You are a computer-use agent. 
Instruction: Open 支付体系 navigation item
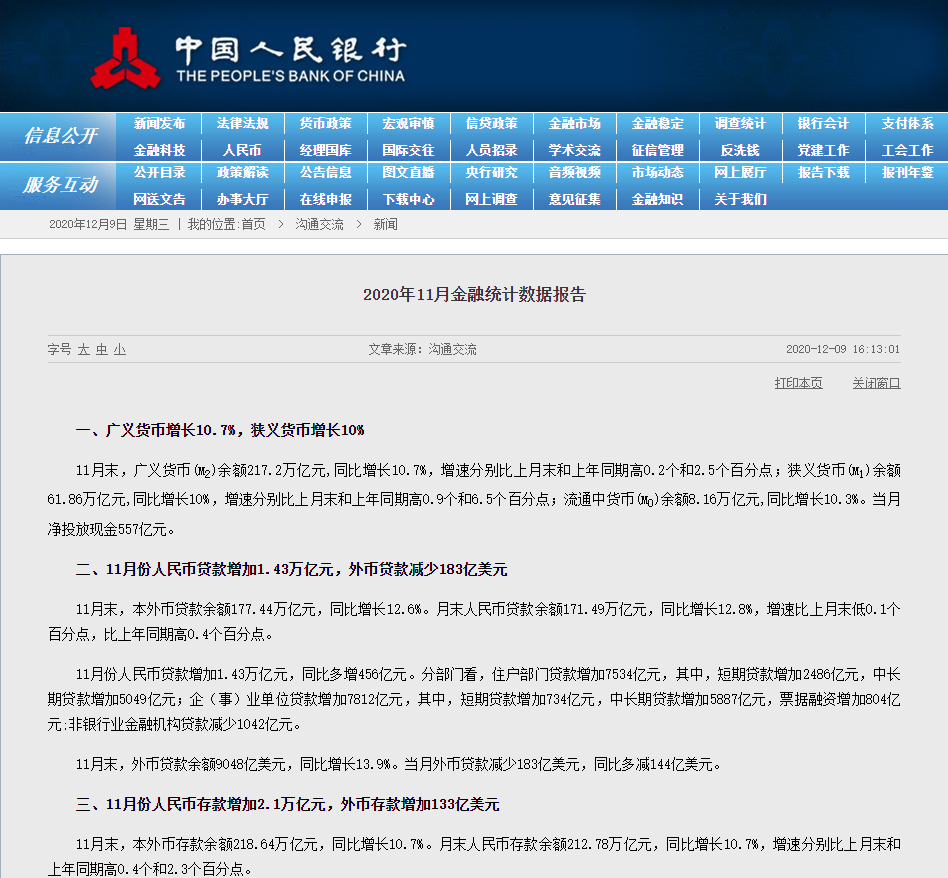click(x=907, y=123)
